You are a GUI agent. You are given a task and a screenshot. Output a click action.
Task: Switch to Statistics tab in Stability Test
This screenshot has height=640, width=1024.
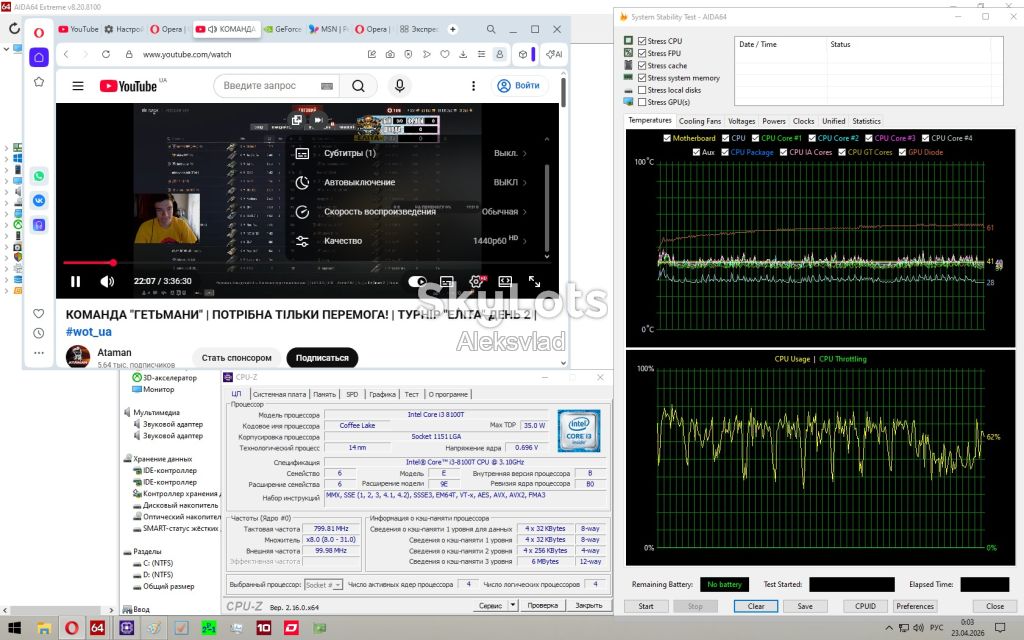click(867, 121)
